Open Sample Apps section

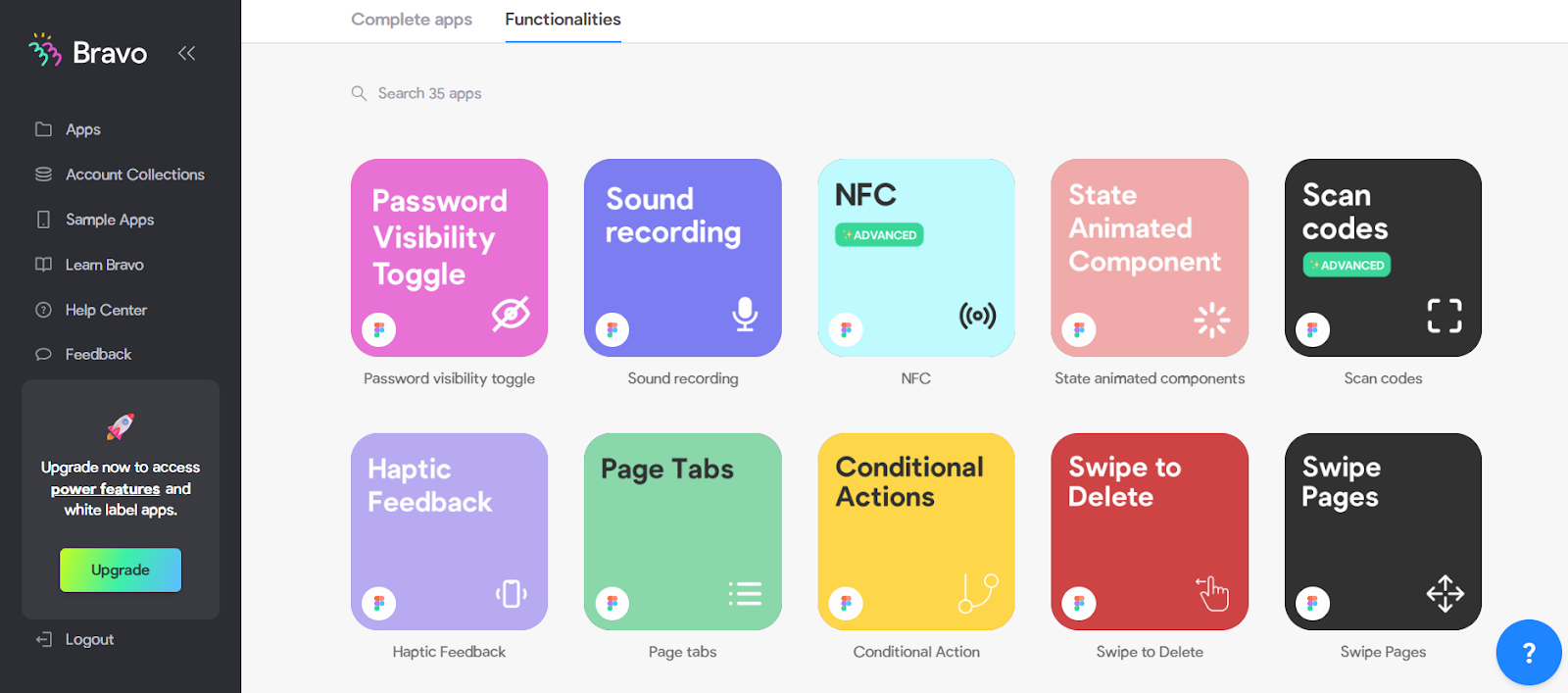109,220
